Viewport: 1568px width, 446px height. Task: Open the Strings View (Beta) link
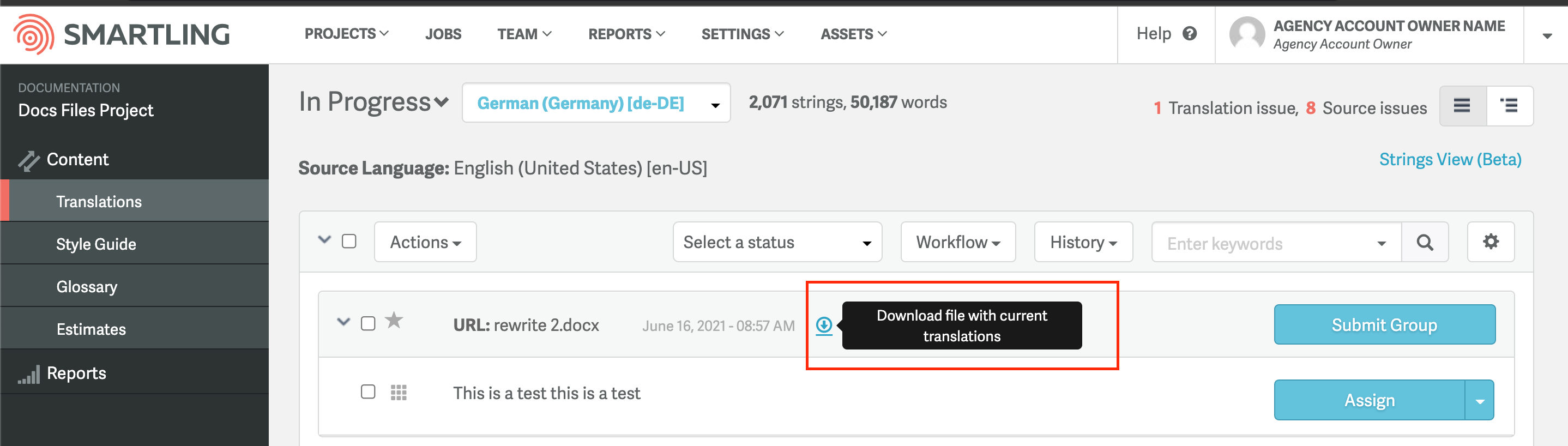pos(1450,159)
